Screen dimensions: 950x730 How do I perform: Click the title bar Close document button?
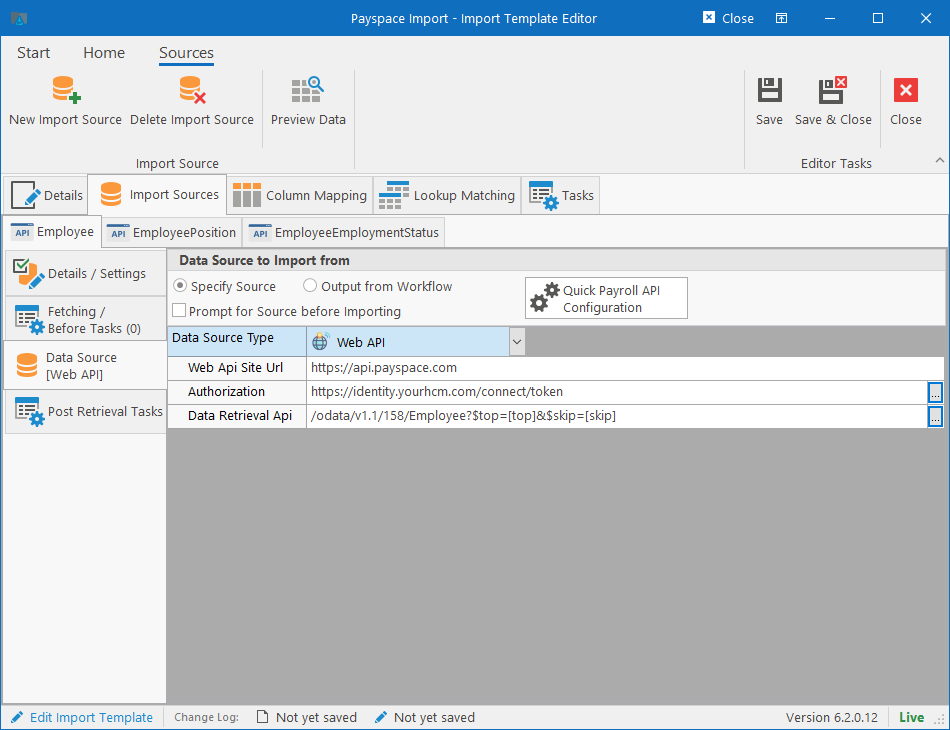[x=728, y=18]
